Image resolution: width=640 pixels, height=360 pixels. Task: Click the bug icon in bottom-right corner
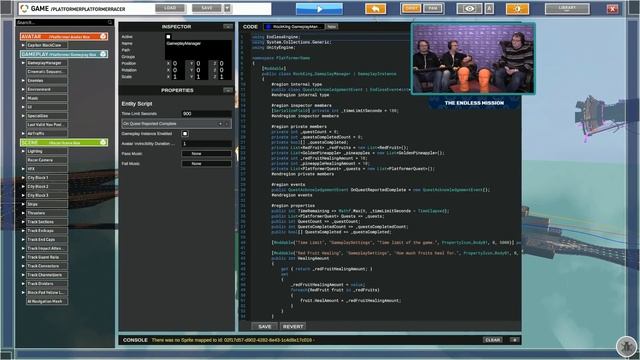click(x=627, y=347)
